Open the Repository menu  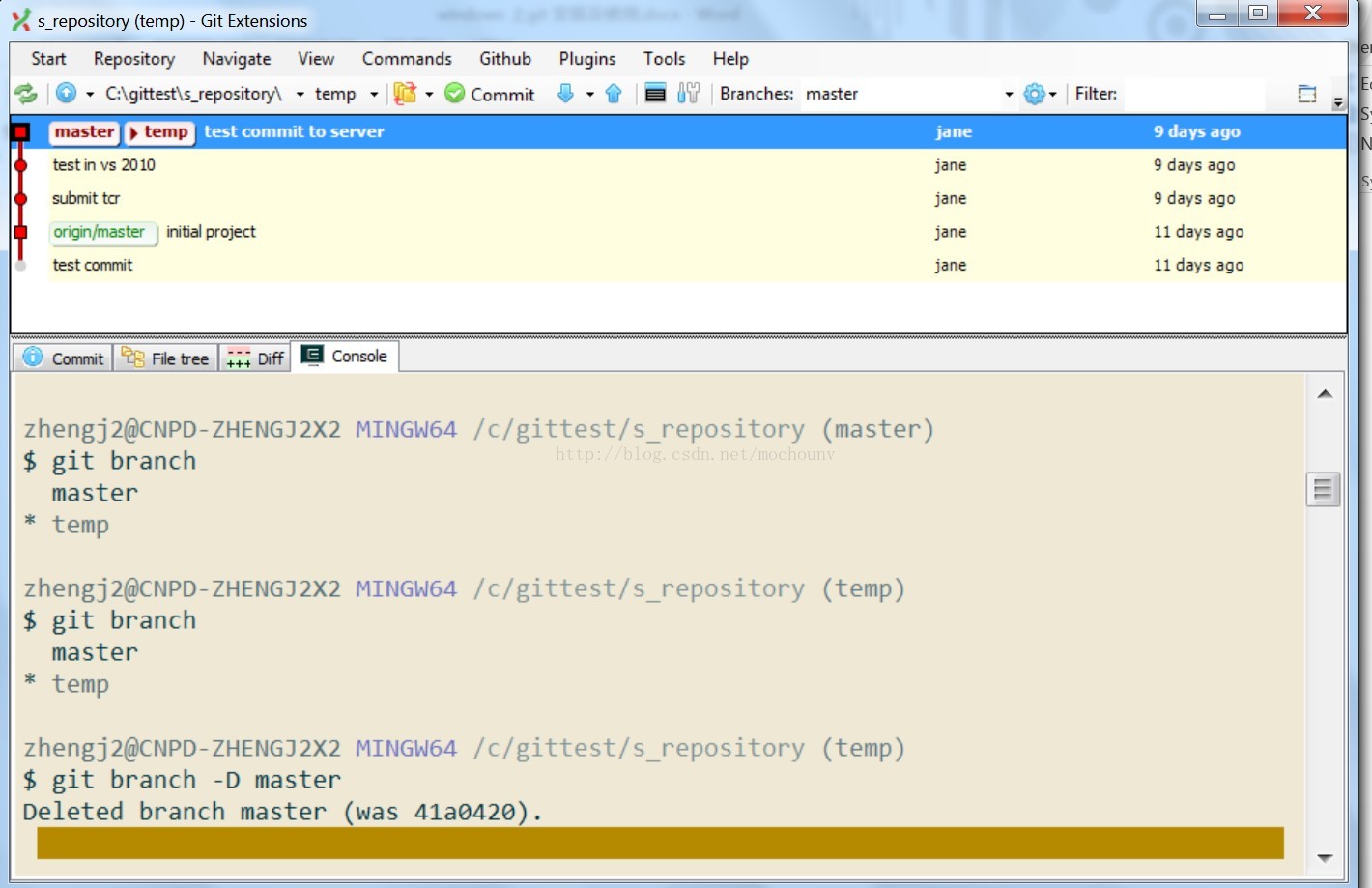coord(134,59)
